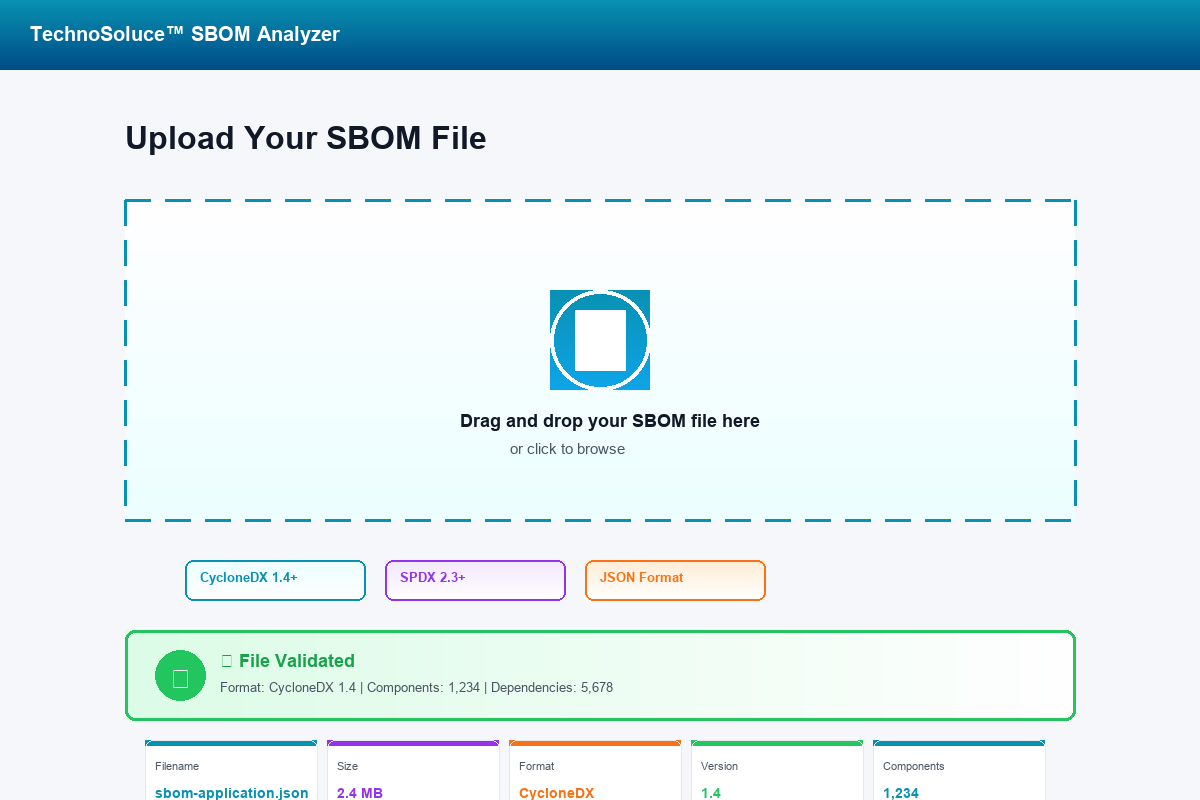1200x800 pixels.
Task: Select the SPDX 2.3+ format badge
Action: click(x=475, y=580)
